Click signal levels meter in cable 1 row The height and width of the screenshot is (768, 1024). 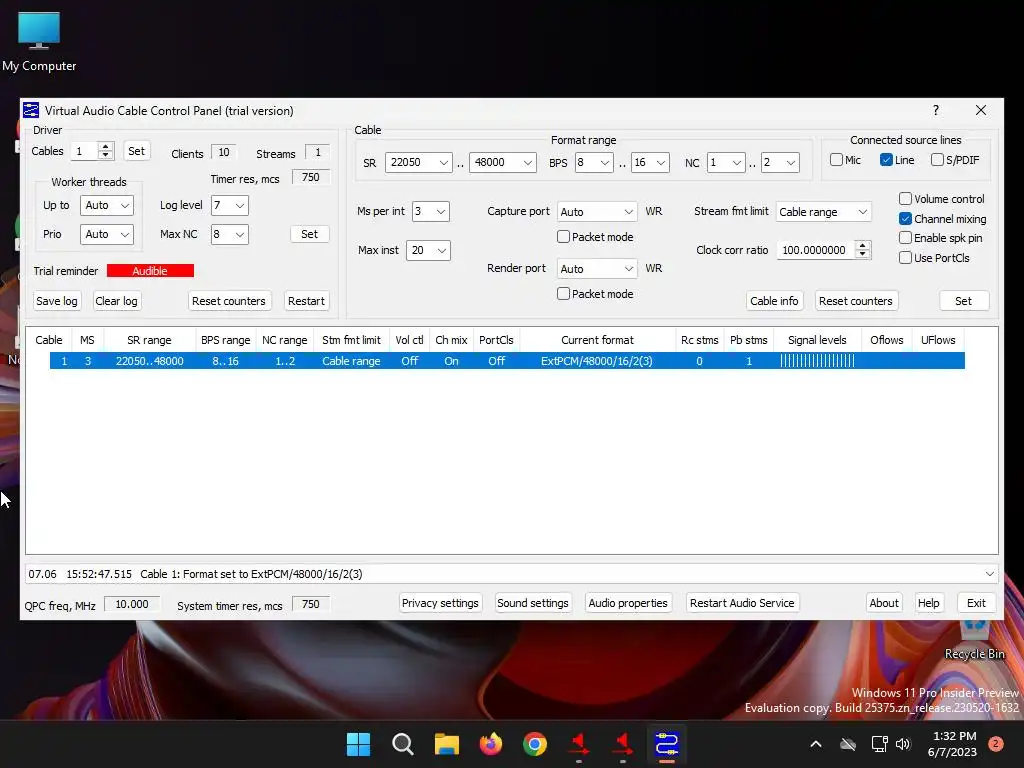pos(817,360)
